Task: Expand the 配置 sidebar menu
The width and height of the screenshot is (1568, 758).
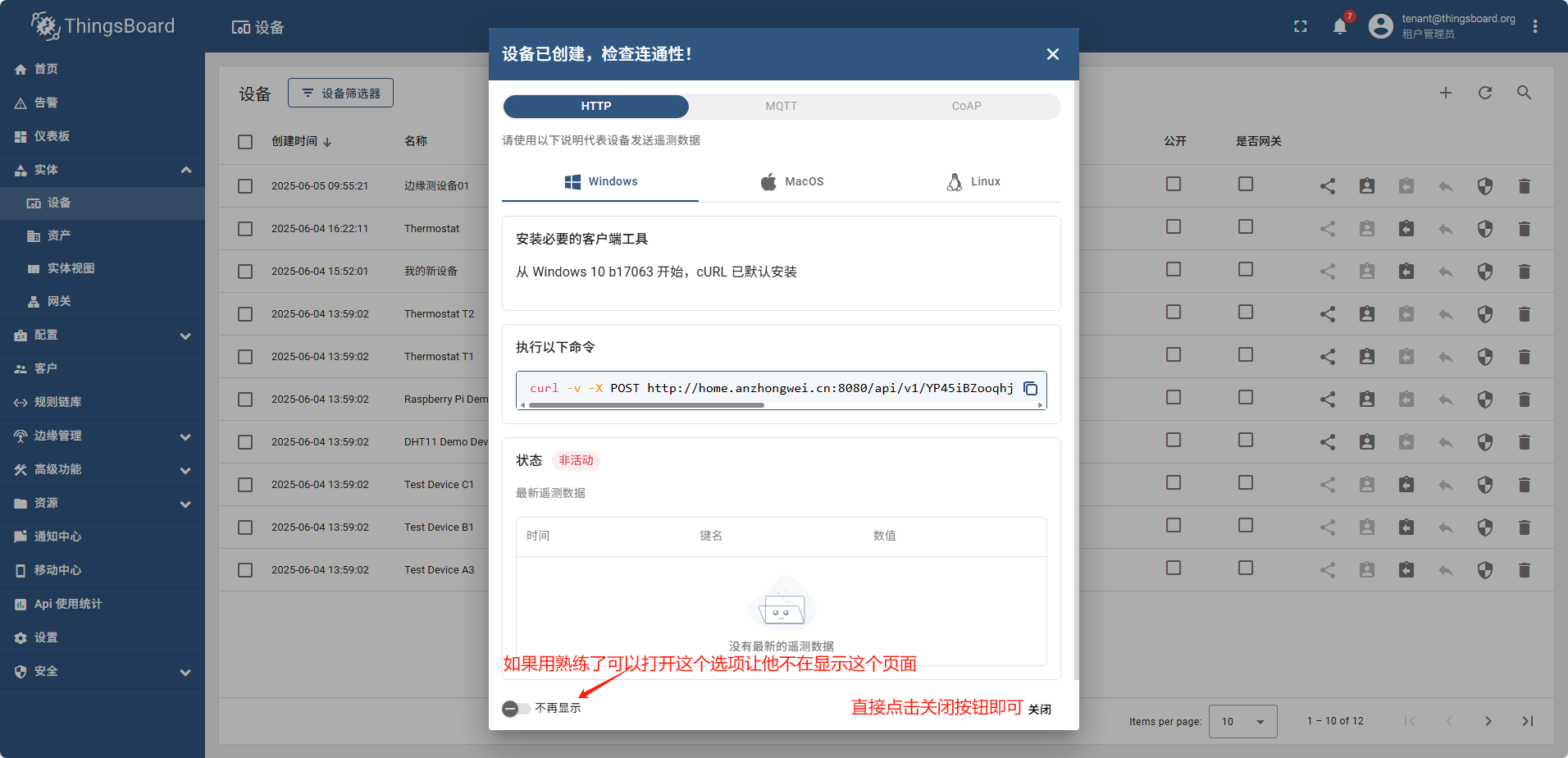Action: coord(185,336)
